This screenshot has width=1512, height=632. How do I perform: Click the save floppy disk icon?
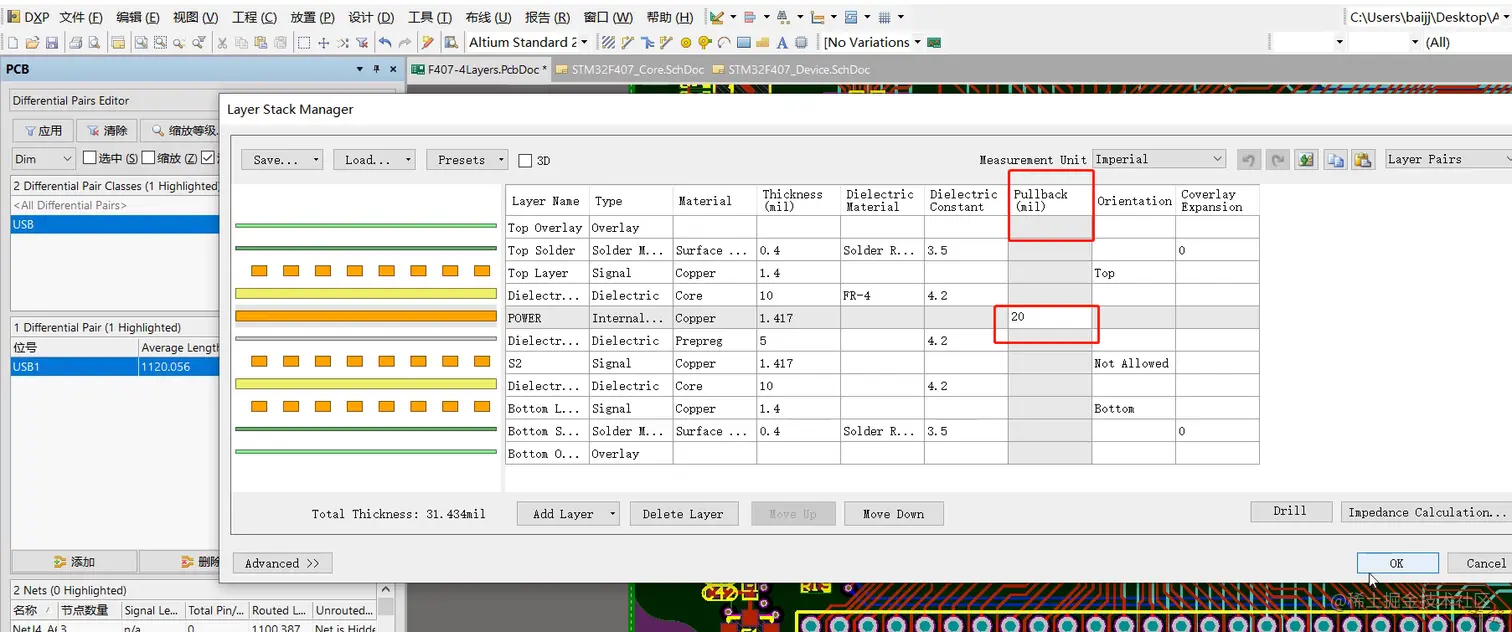51,43
